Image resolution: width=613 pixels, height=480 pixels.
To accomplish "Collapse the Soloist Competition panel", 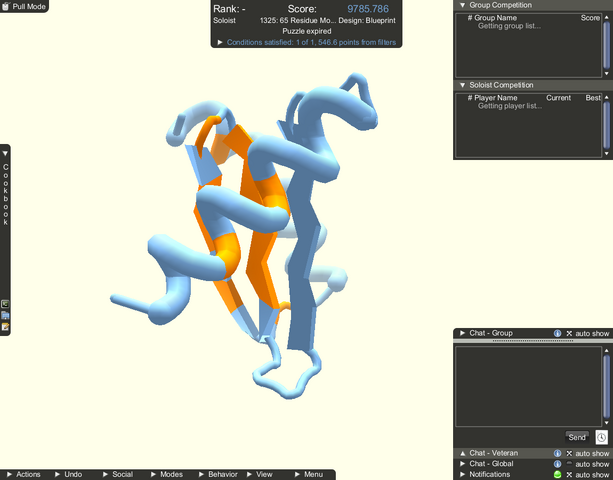I will (x=463, y=85).
